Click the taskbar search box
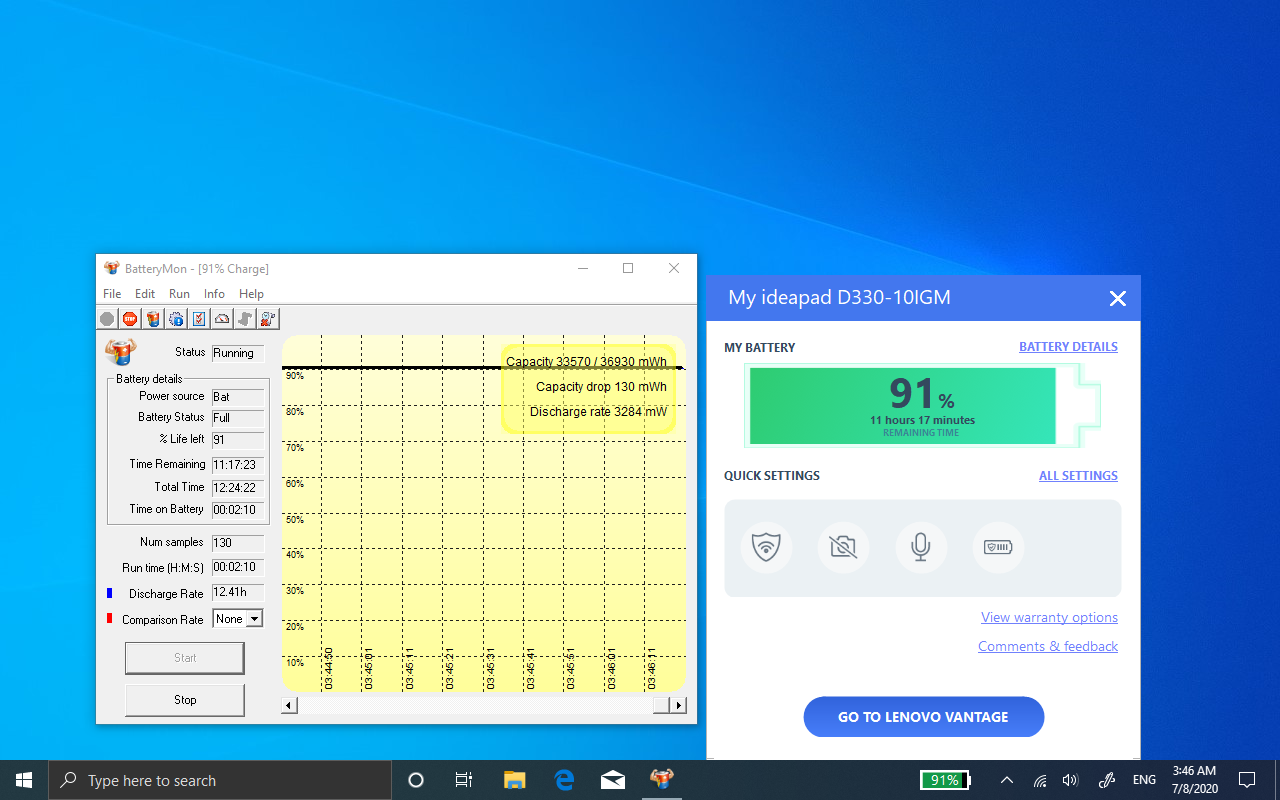The width and height of the screenshot is (1280, 800). click(220, 780)
